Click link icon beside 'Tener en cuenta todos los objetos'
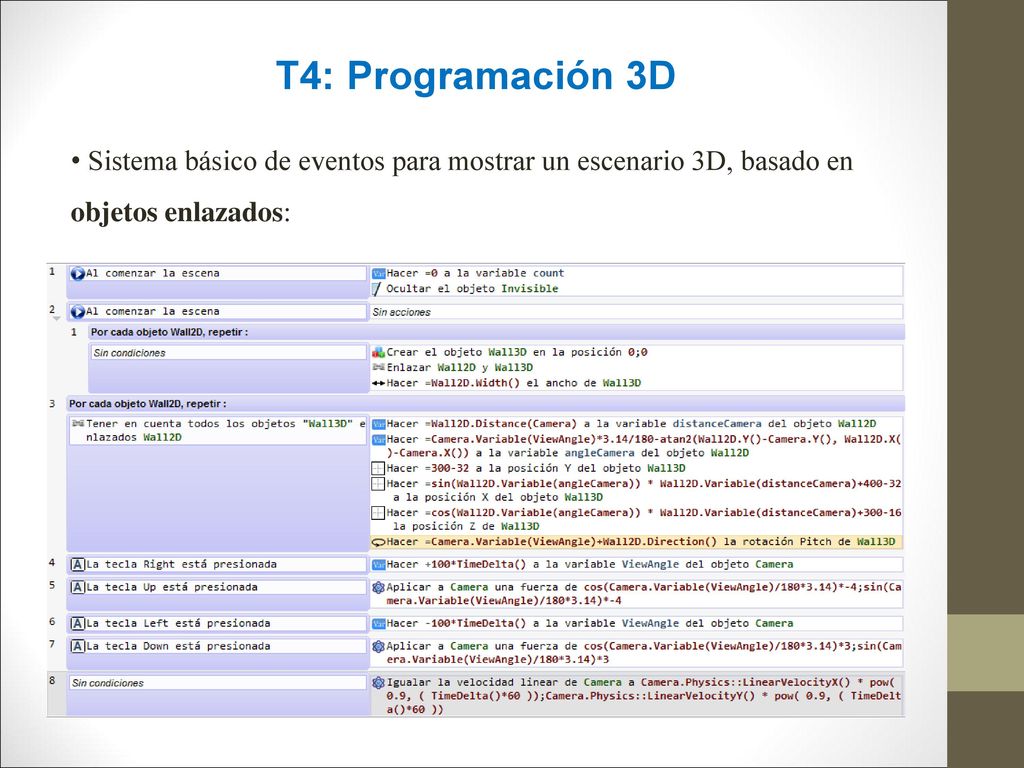 pyautogui.click(x=78, y=424)
